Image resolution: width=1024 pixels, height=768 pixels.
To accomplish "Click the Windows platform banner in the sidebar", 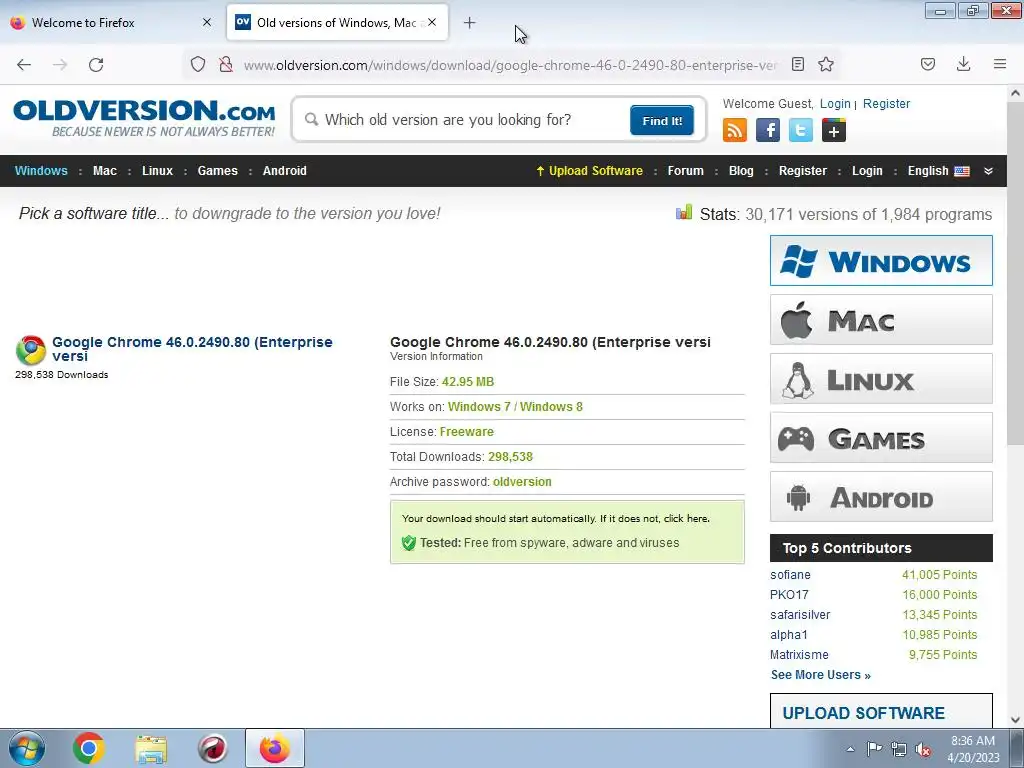I will click(881, 261).
